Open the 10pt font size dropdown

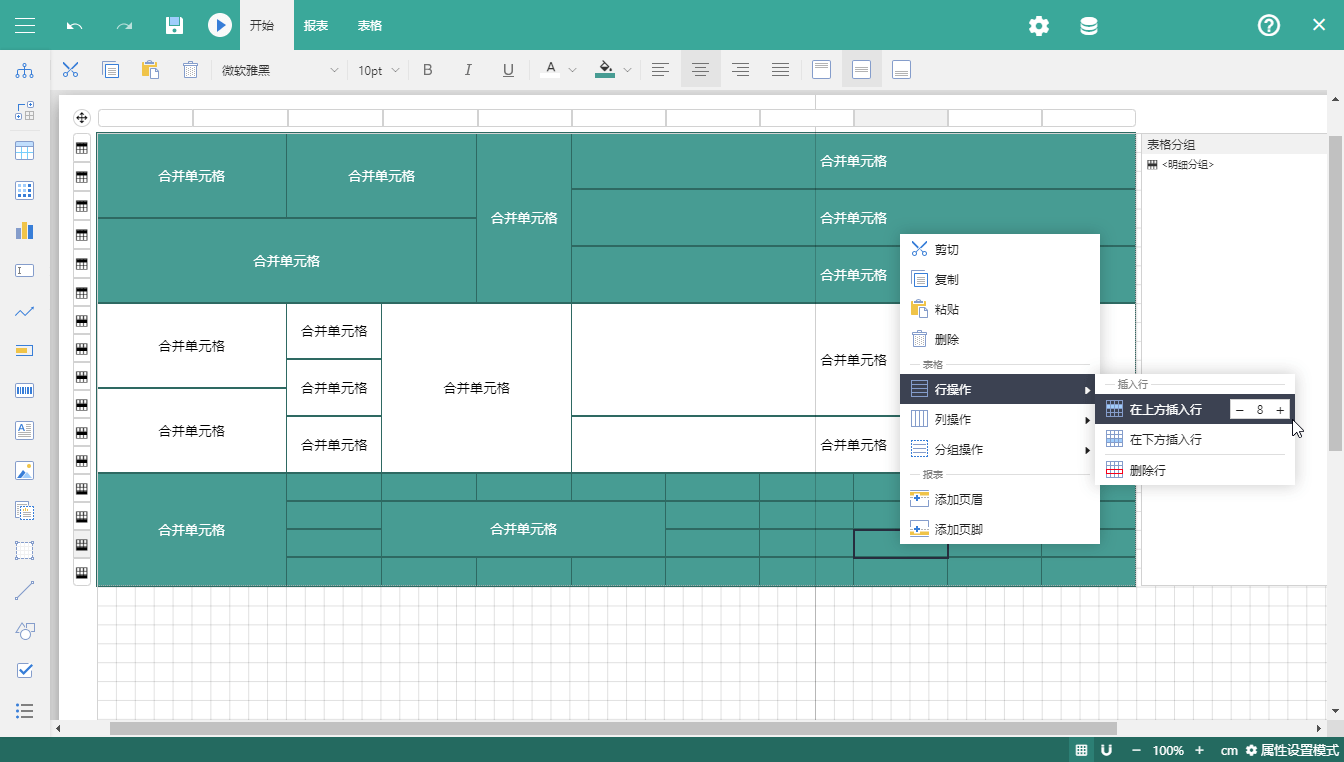tap(378, 70)
